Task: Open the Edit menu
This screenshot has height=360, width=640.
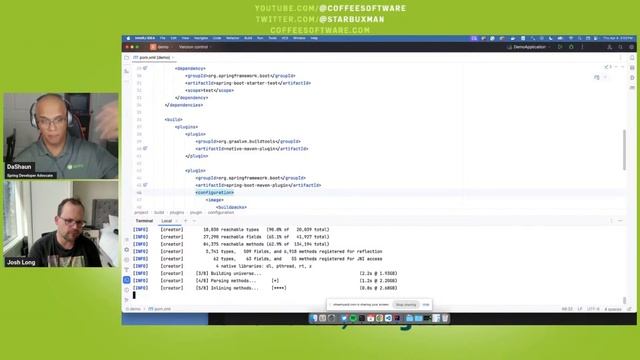Action: [173, 38]
